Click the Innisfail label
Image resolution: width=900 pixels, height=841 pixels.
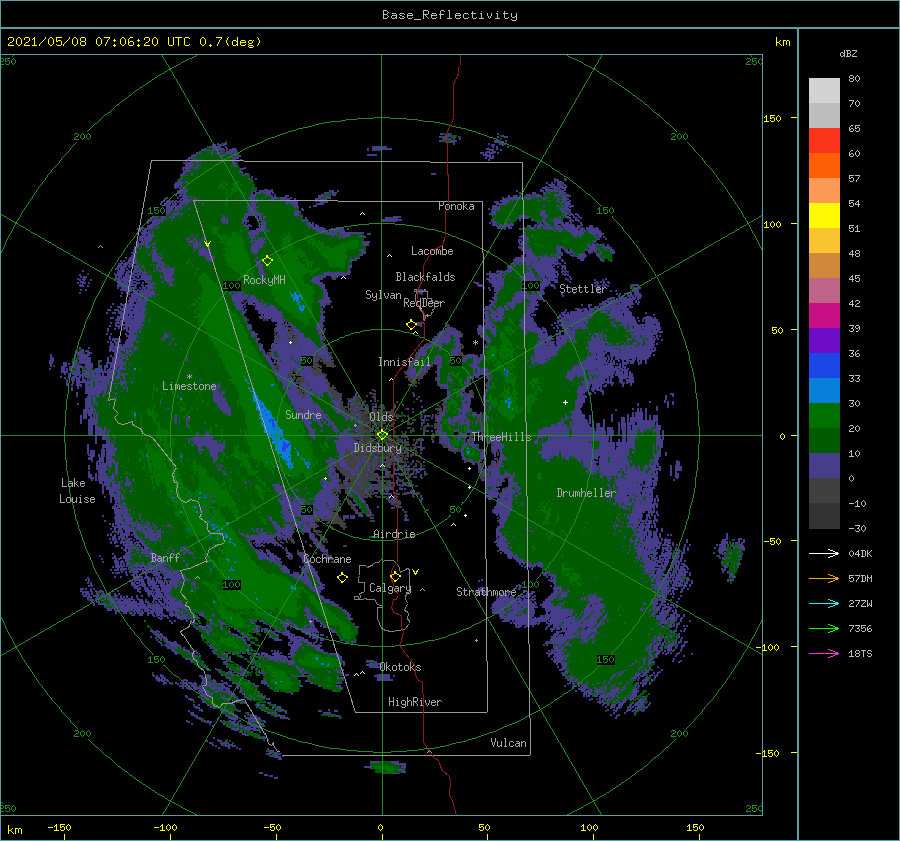[x=404, y=362]
